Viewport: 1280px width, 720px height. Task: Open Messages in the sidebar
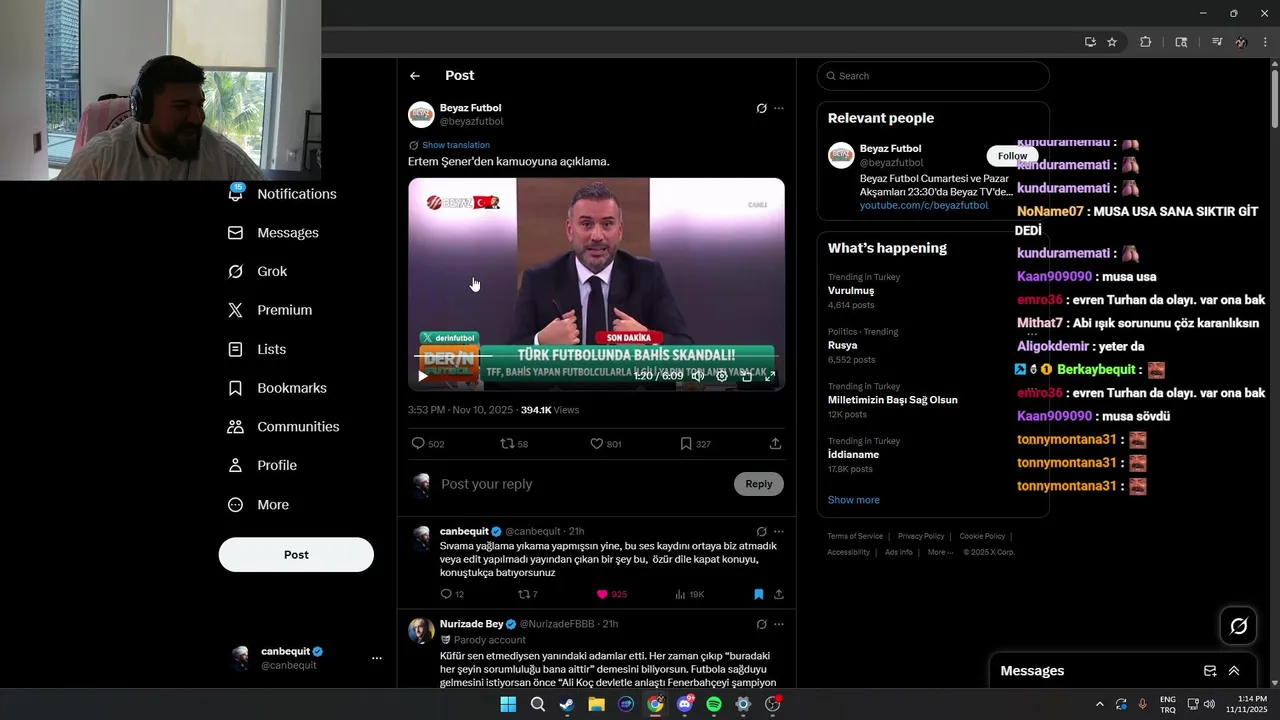point(274,233)
